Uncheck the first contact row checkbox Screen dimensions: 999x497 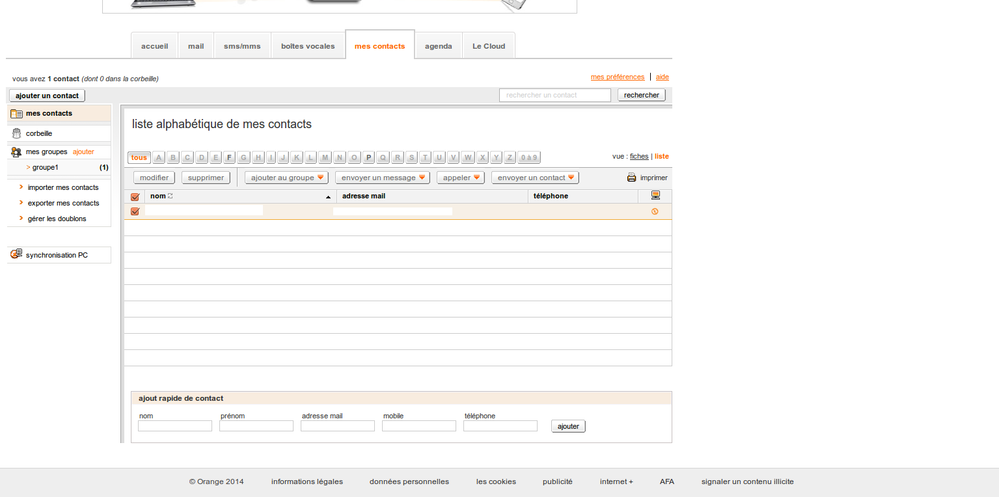pos(135,212)
